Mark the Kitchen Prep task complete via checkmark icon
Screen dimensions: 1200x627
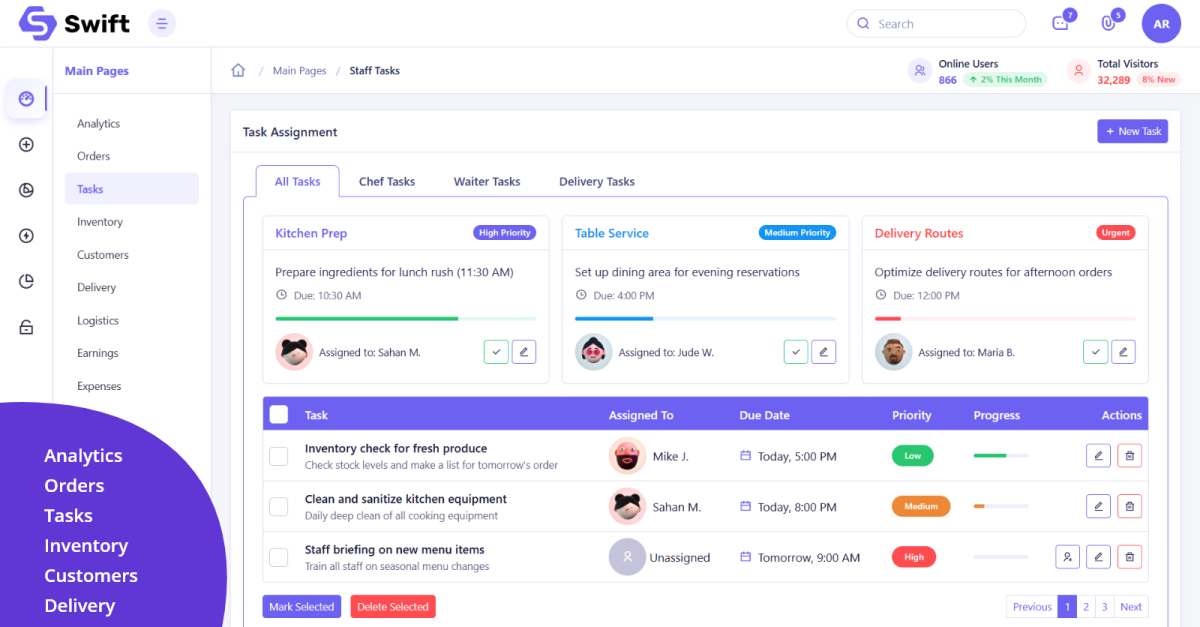[496, 351]
